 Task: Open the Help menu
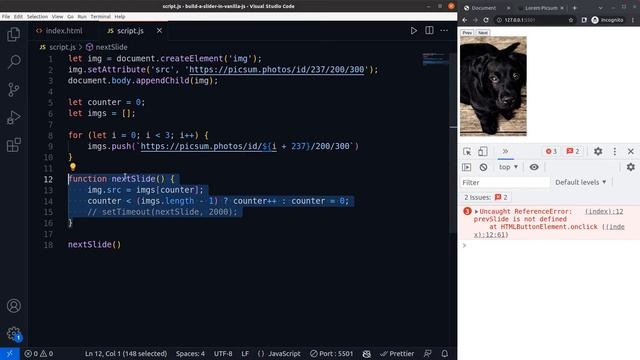pos(120,17)
